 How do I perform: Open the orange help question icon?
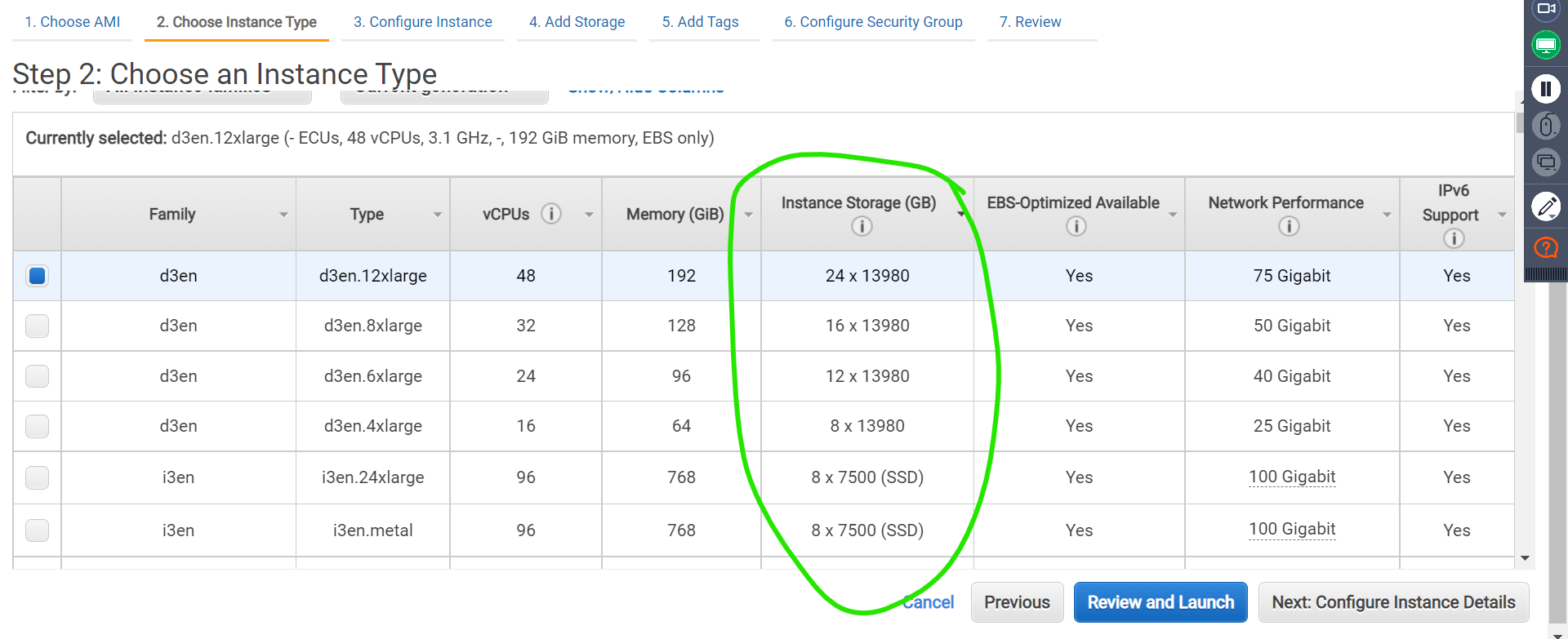[1546, 247]
